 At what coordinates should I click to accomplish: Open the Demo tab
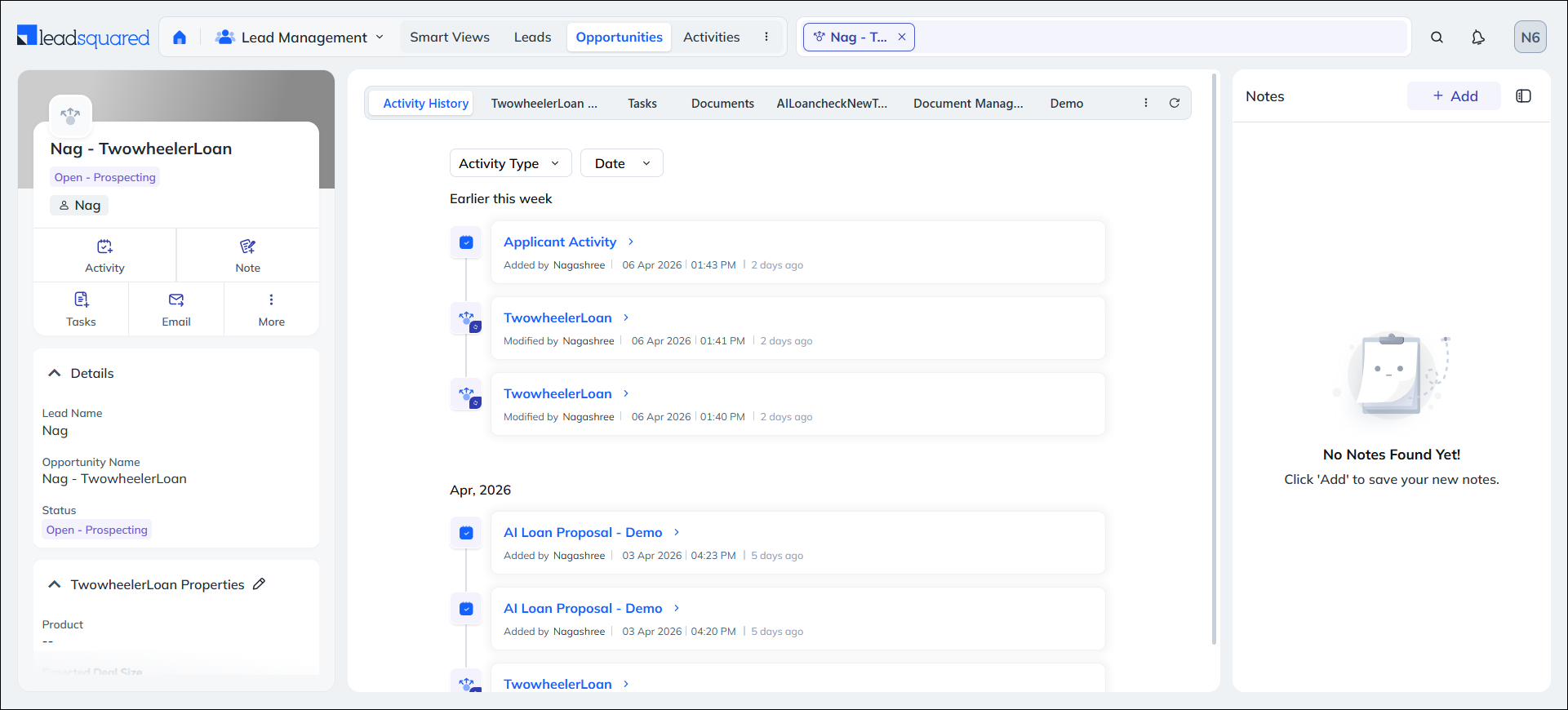1067,104
